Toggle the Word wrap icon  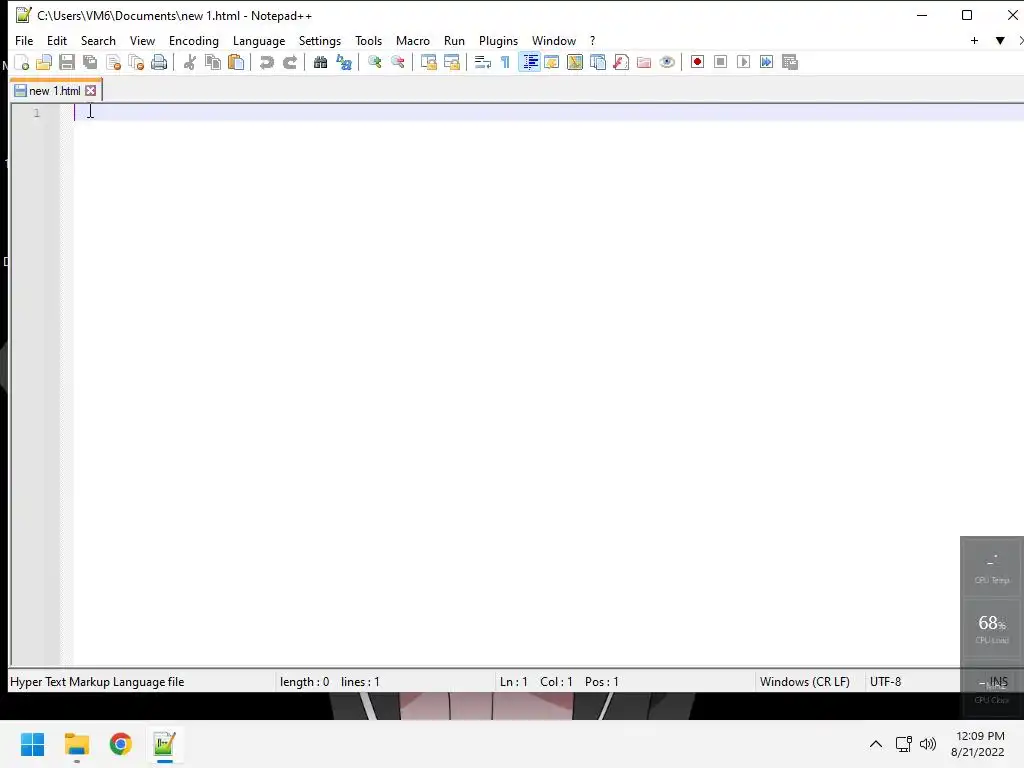[x=482, y=62]
